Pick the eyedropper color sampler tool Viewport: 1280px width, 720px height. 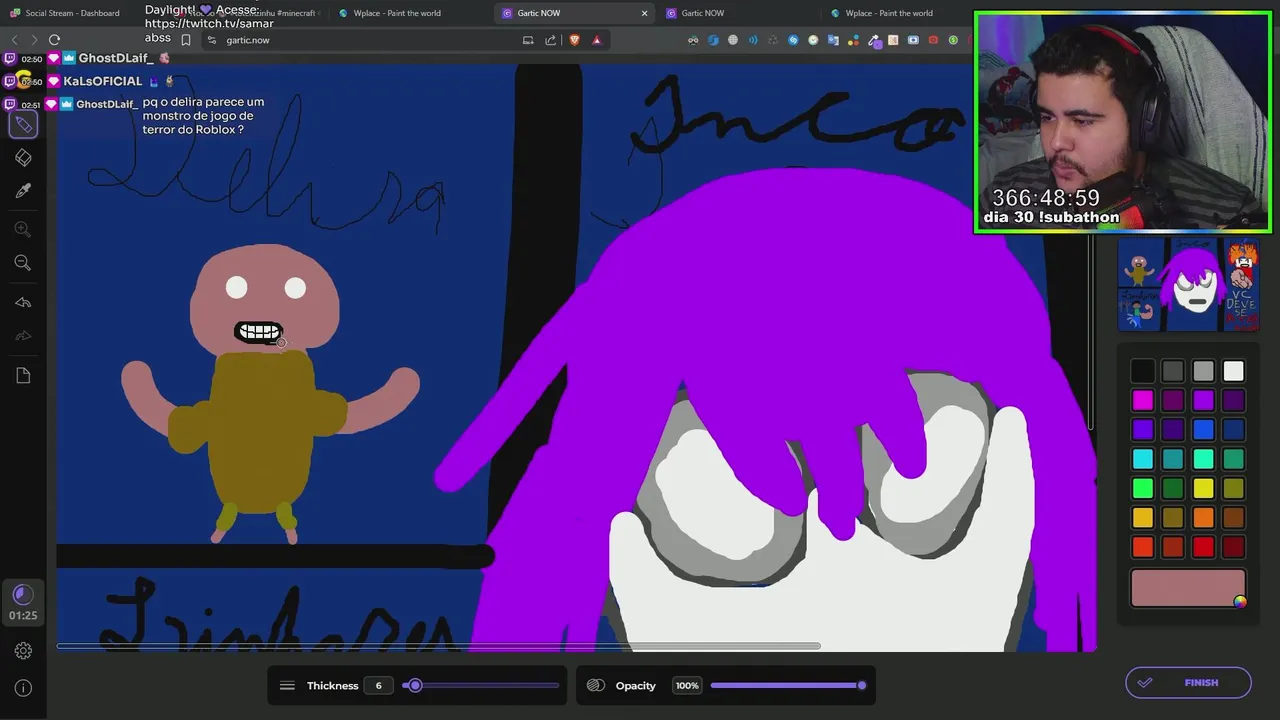(23, 190)
